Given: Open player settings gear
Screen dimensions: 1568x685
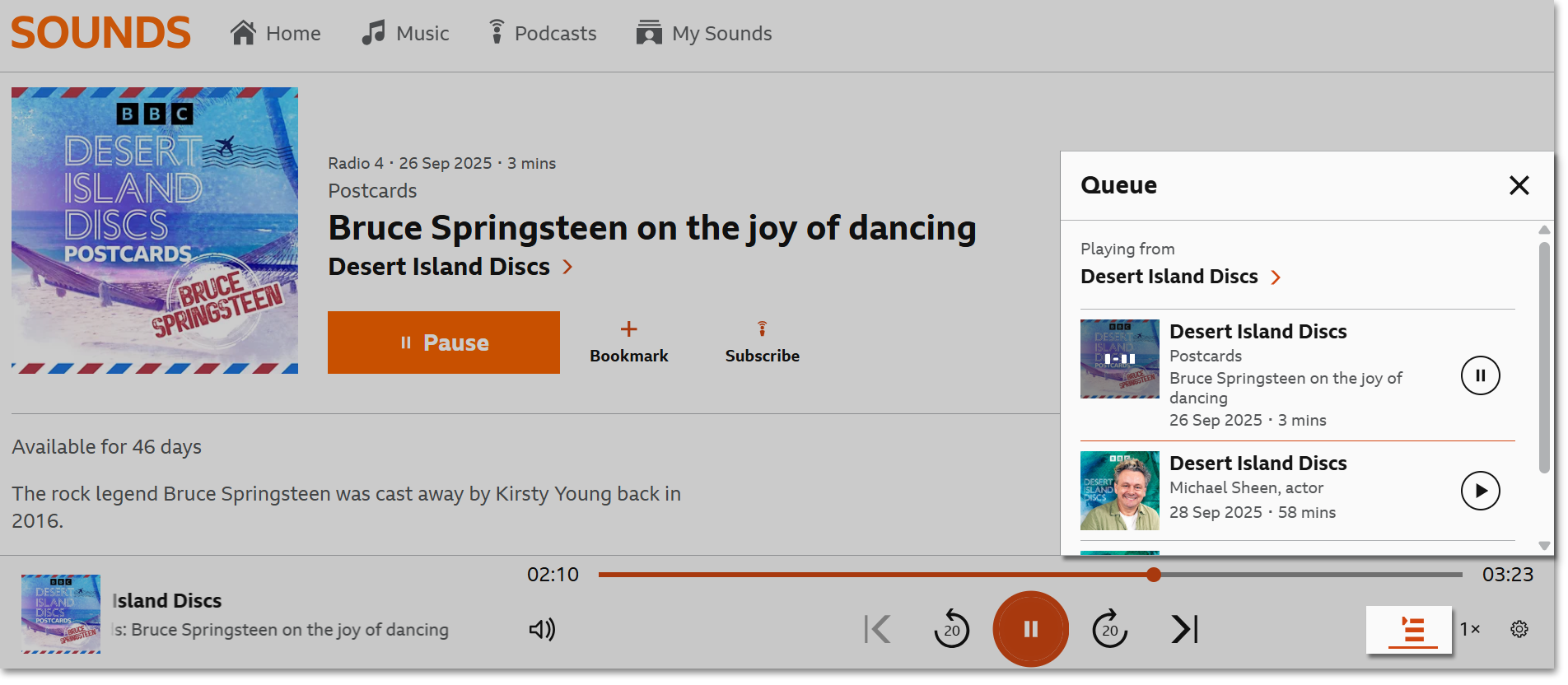Looking at the screenshot, I should [1519, 629].
